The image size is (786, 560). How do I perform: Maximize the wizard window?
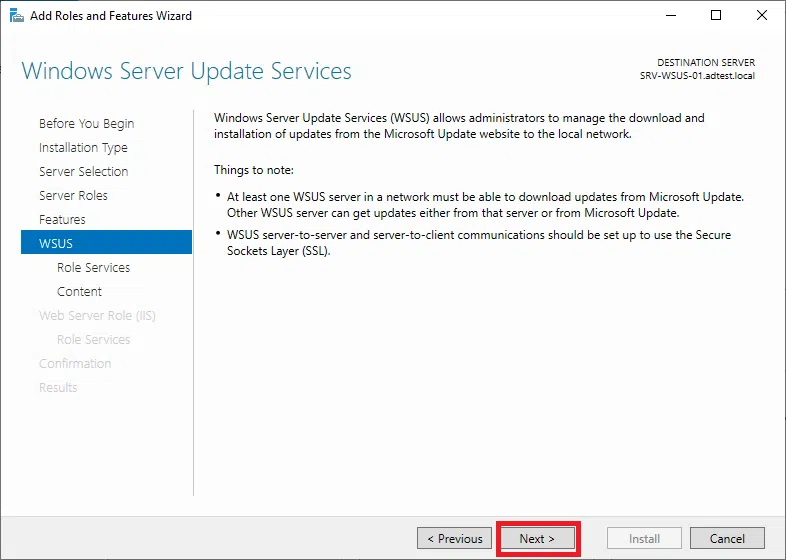(716, 16)
